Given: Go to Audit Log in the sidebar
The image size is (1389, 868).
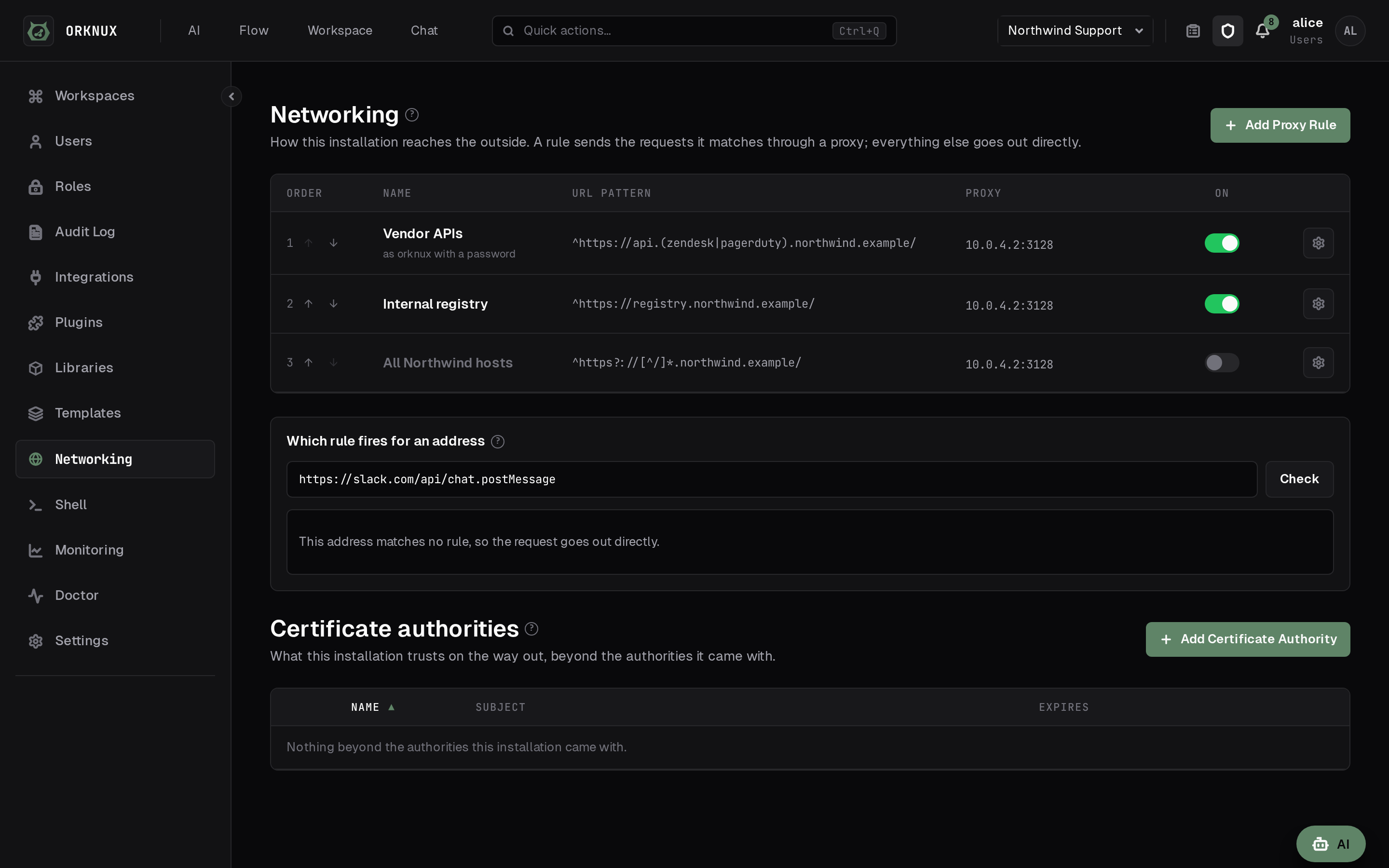Looking at the screenshot, I should (115, 232).
